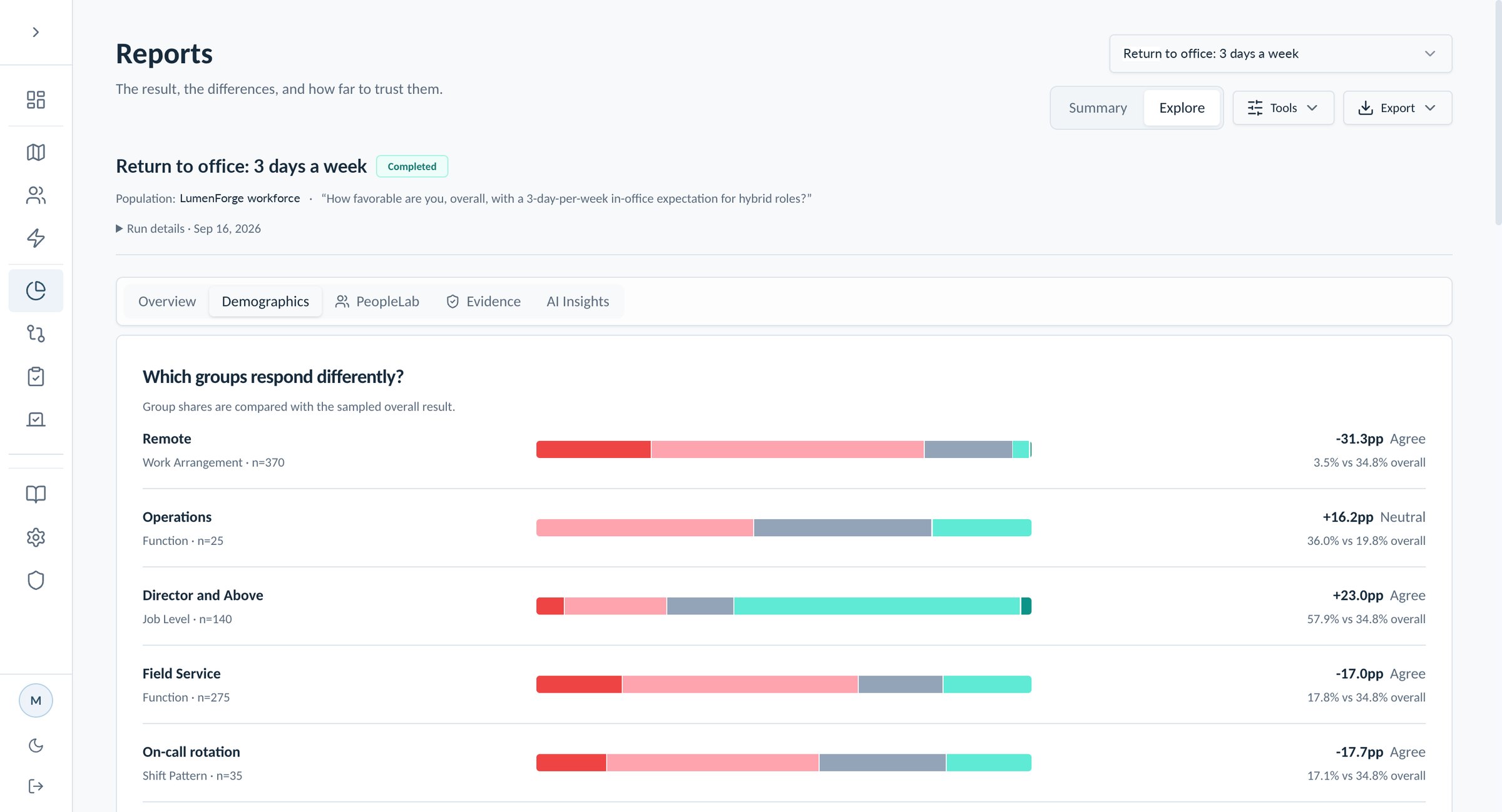Click the LumenForge workforce population link
Screen dimensions: 1502x812
(x=240, y=198)
